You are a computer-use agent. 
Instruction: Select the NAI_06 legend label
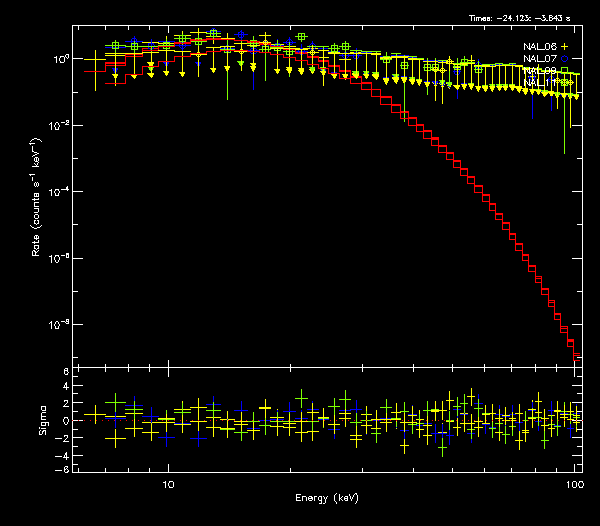coord(539,47)
